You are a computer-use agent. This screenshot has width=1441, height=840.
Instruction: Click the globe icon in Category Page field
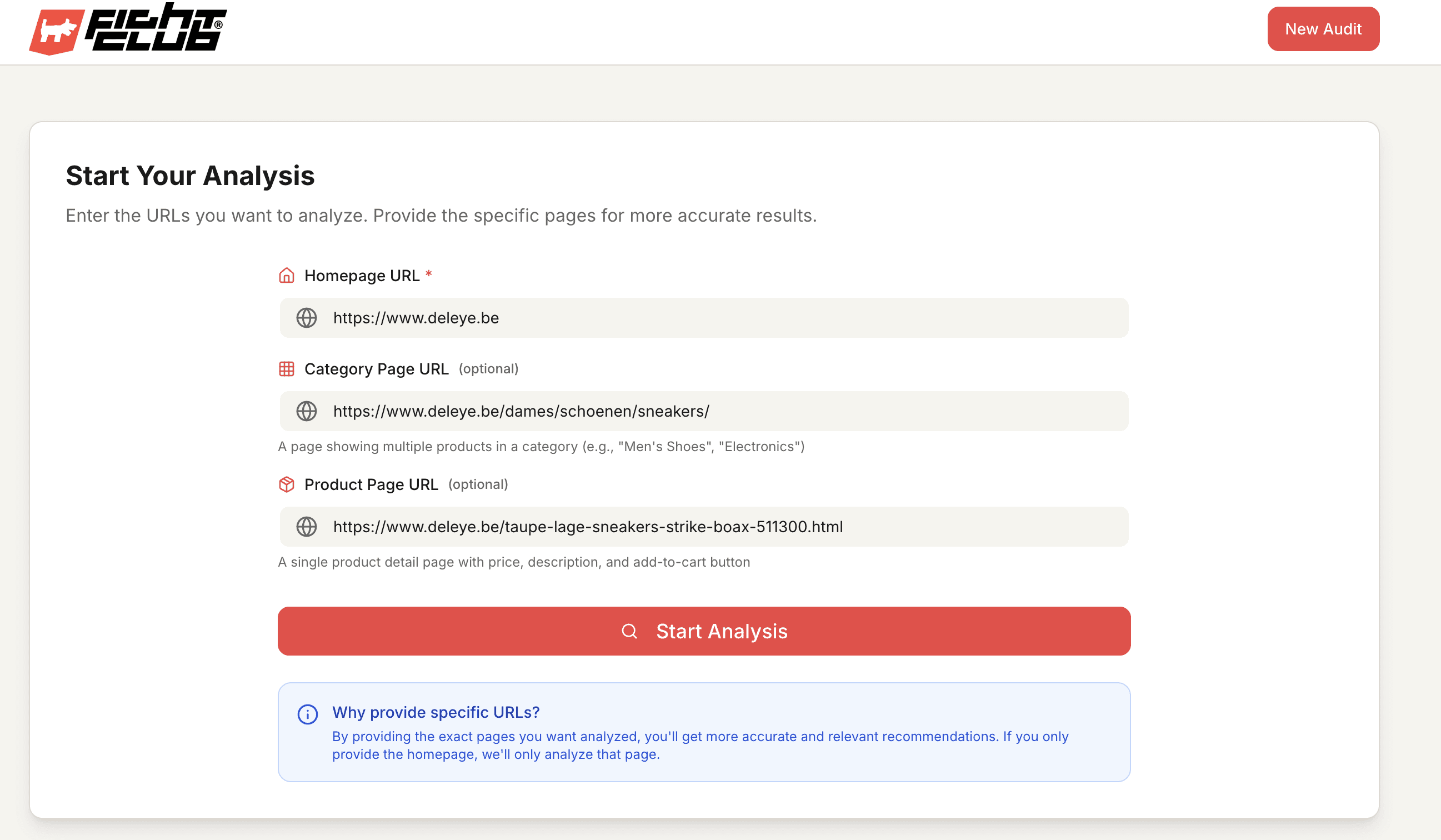pyautogui.click(x=307, y=411)
